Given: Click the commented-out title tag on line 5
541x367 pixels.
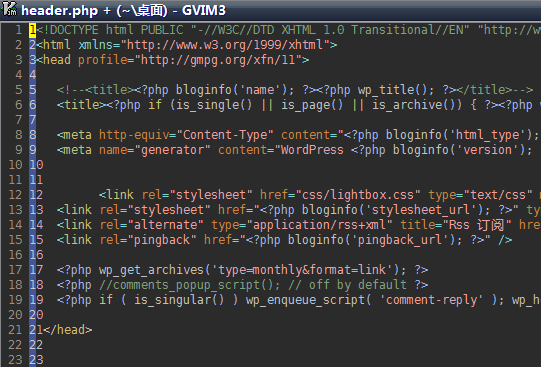Looking at the screenshot, I should tap(295, 90).
